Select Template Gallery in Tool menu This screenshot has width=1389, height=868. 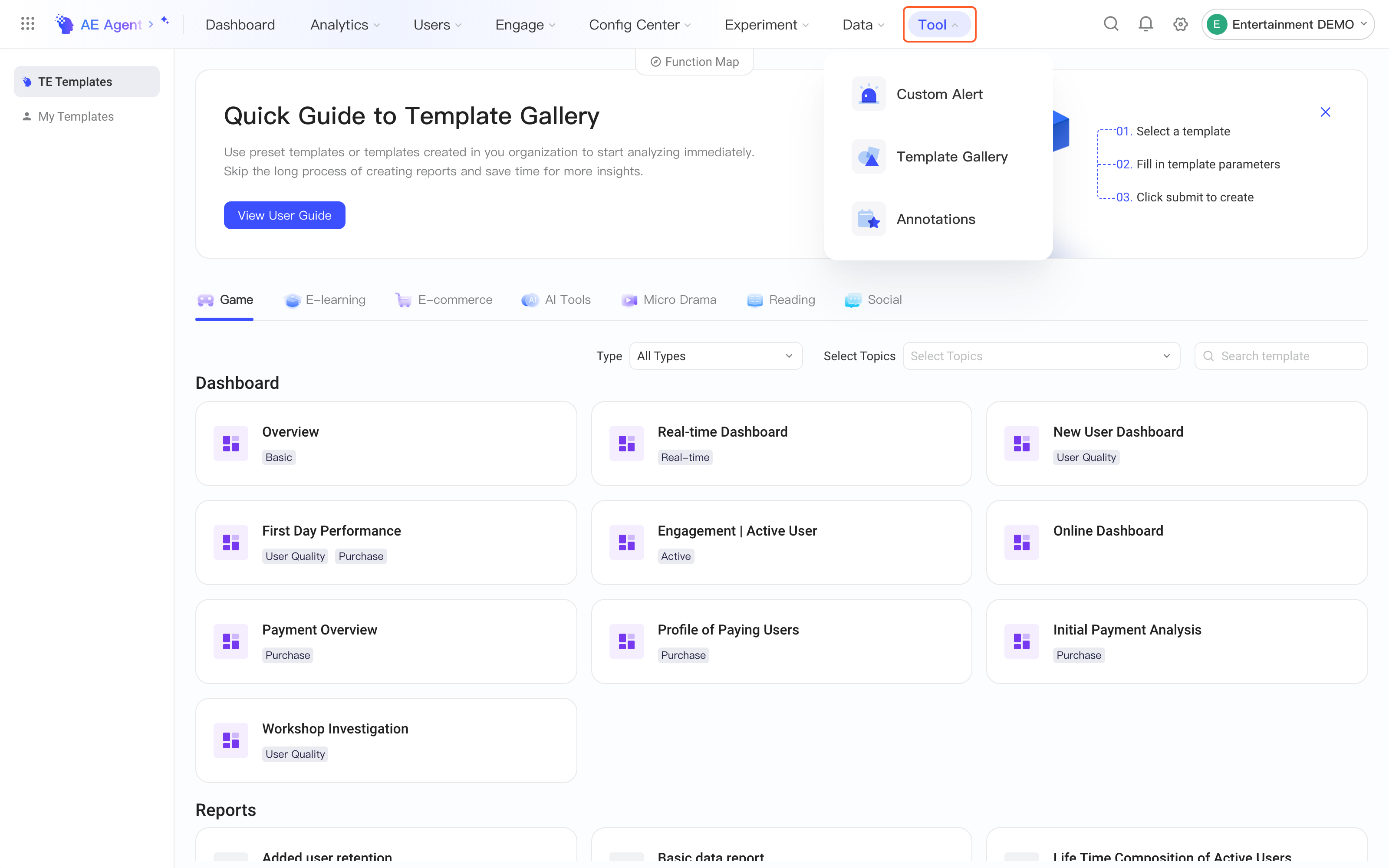(938, 156)
